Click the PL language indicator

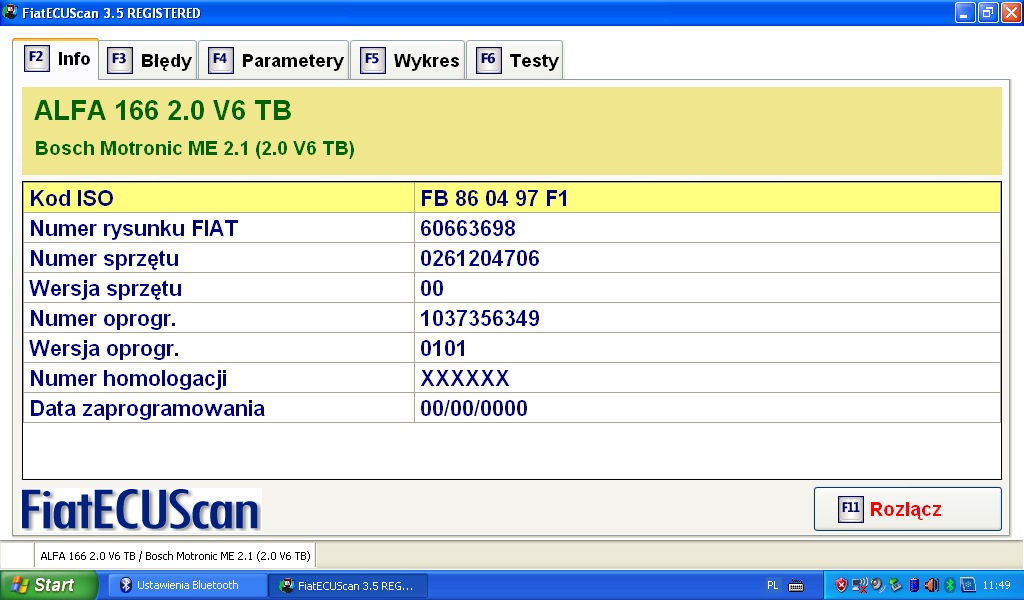(773, 586)
